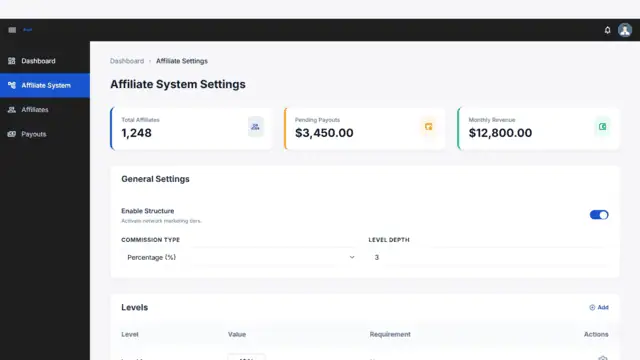
Task: Click the Level column header
Action: tap(130, 334)
